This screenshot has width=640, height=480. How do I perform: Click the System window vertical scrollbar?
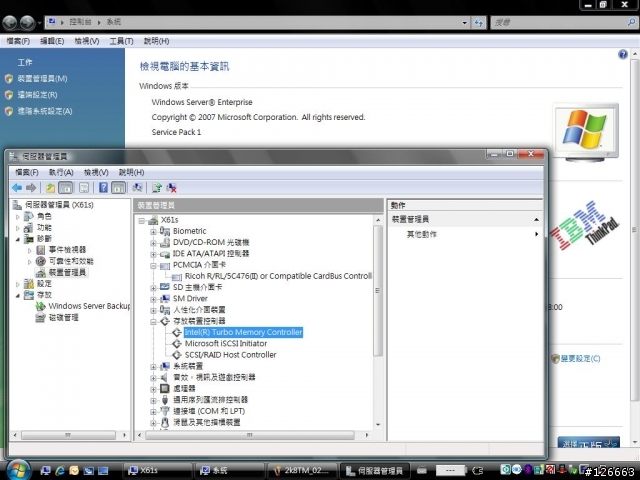(634, 231)
